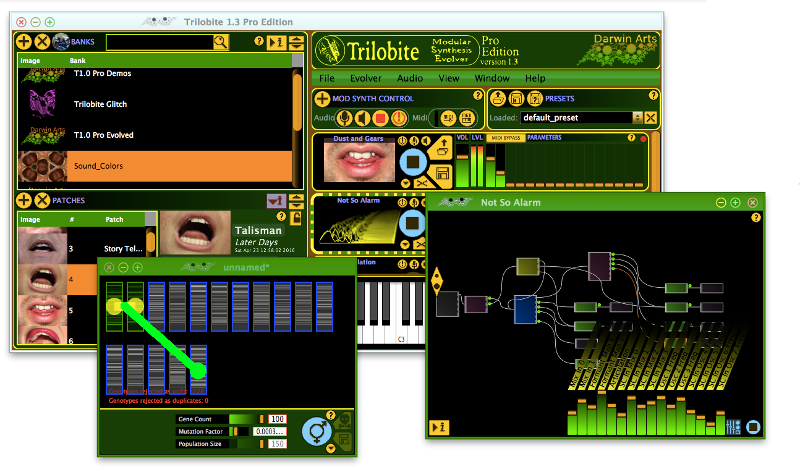Toggle the Dust and Gears microphone button
This screenshot has height=475, width=800.
[414, 141]
